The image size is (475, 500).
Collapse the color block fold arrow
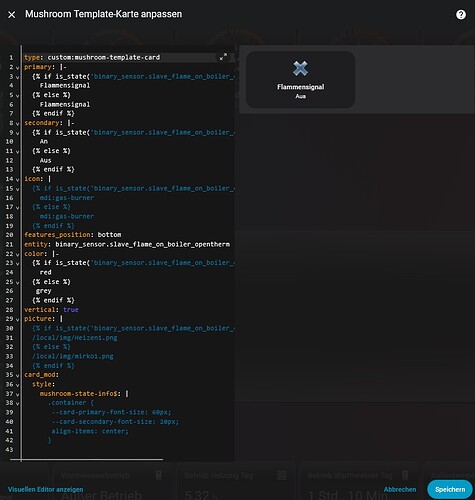[18, 254]
